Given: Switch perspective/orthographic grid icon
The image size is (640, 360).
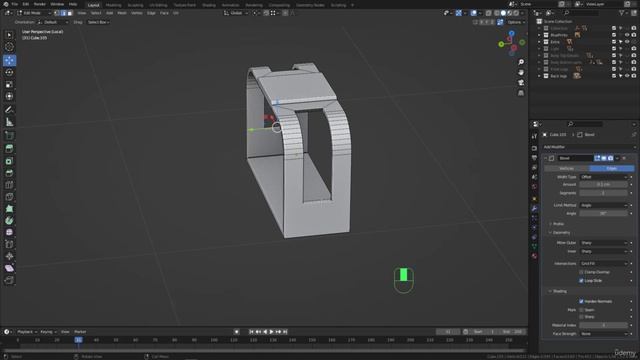Looking at the screenshot, I should pyautogui.click(x=521, y=93).
